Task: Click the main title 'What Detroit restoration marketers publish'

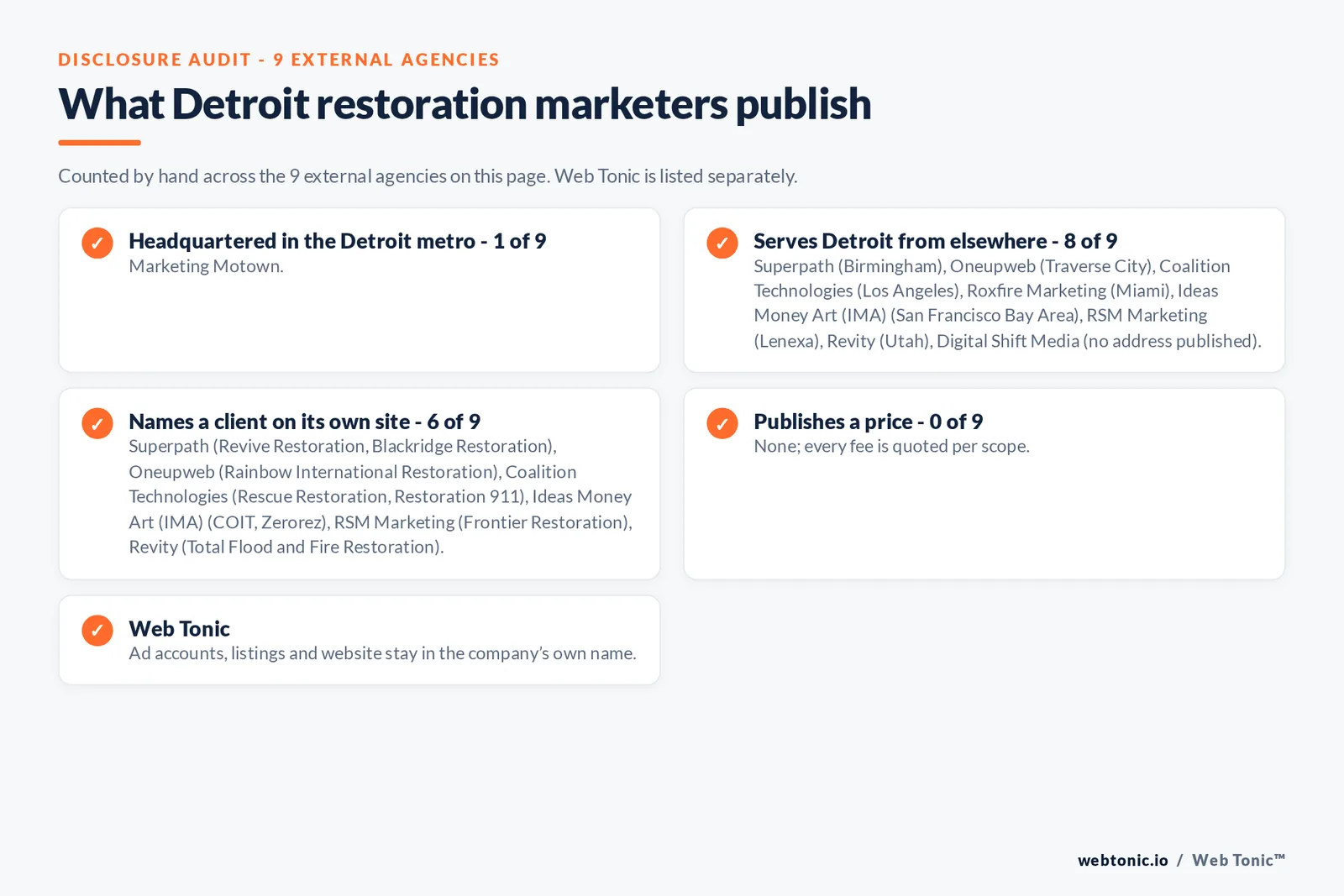Action: pyautogui.click(x=465, y=104)
